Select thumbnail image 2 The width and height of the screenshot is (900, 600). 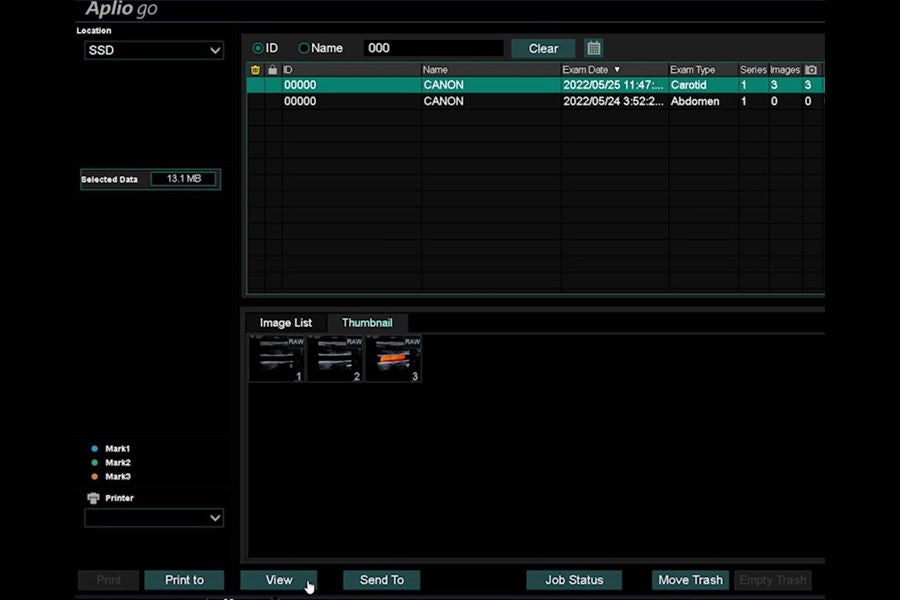[335, 359]
